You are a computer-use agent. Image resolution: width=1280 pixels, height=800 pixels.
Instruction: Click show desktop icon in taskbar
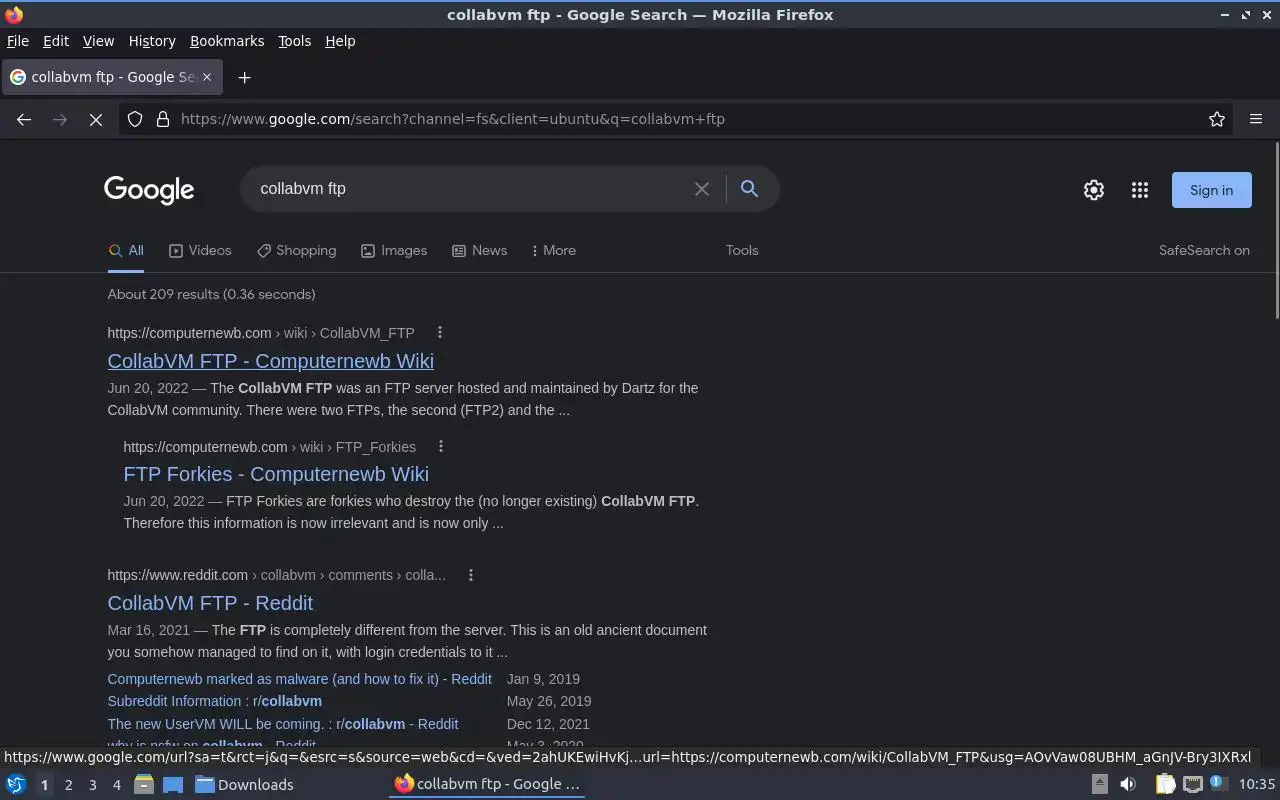[172, 785]
